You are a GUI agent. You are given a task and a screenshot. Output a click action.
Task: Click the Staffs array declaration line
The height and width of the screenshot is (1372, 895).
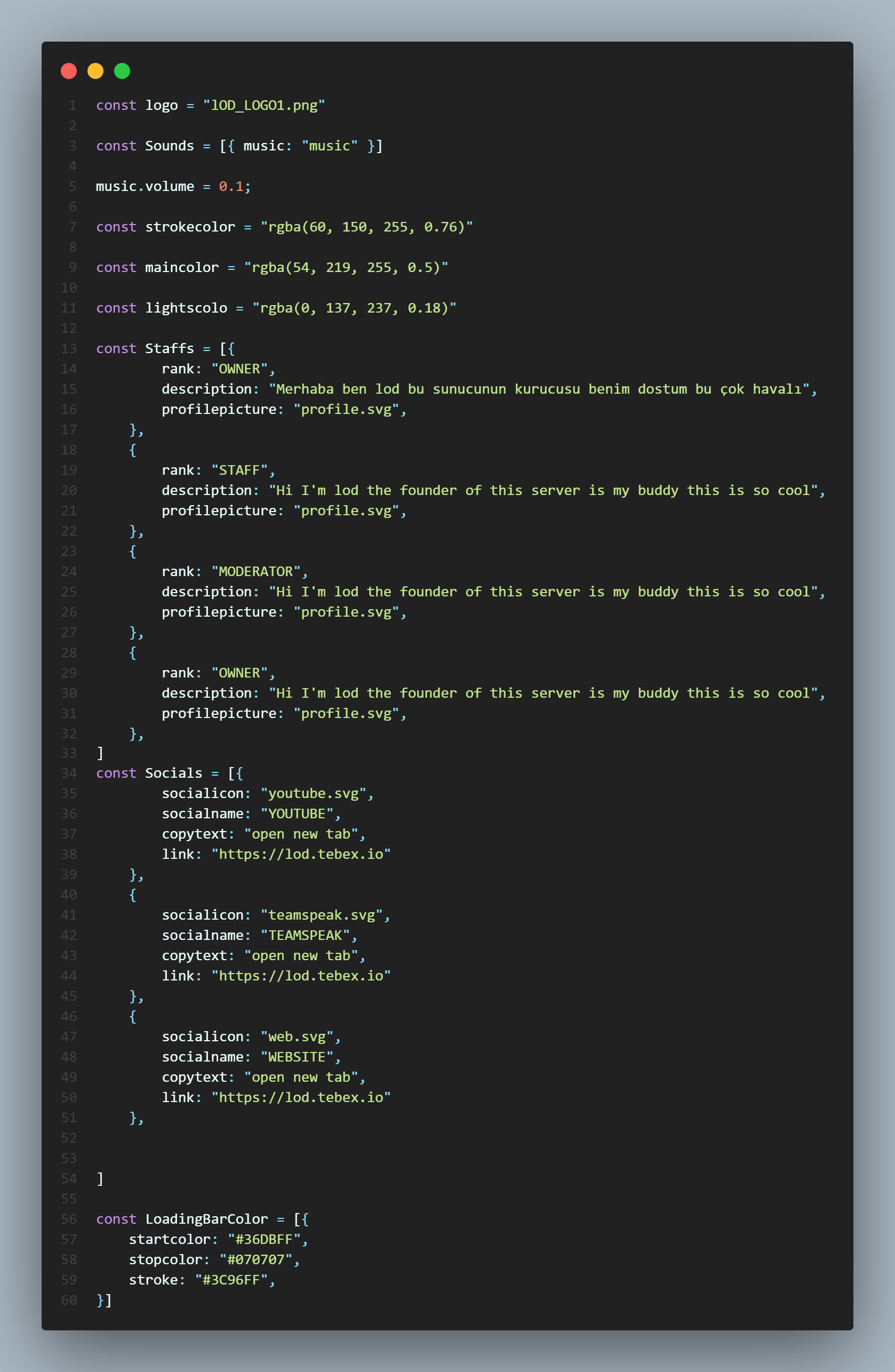pos(165,348)
